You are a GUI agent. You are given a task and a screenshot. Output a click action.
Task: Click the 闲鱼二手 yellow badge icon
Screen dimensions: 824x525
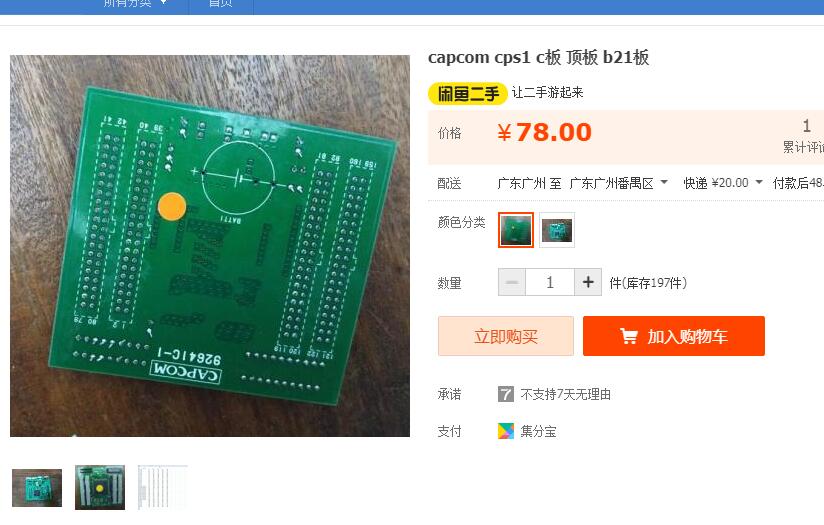click(x=467, y=94)
